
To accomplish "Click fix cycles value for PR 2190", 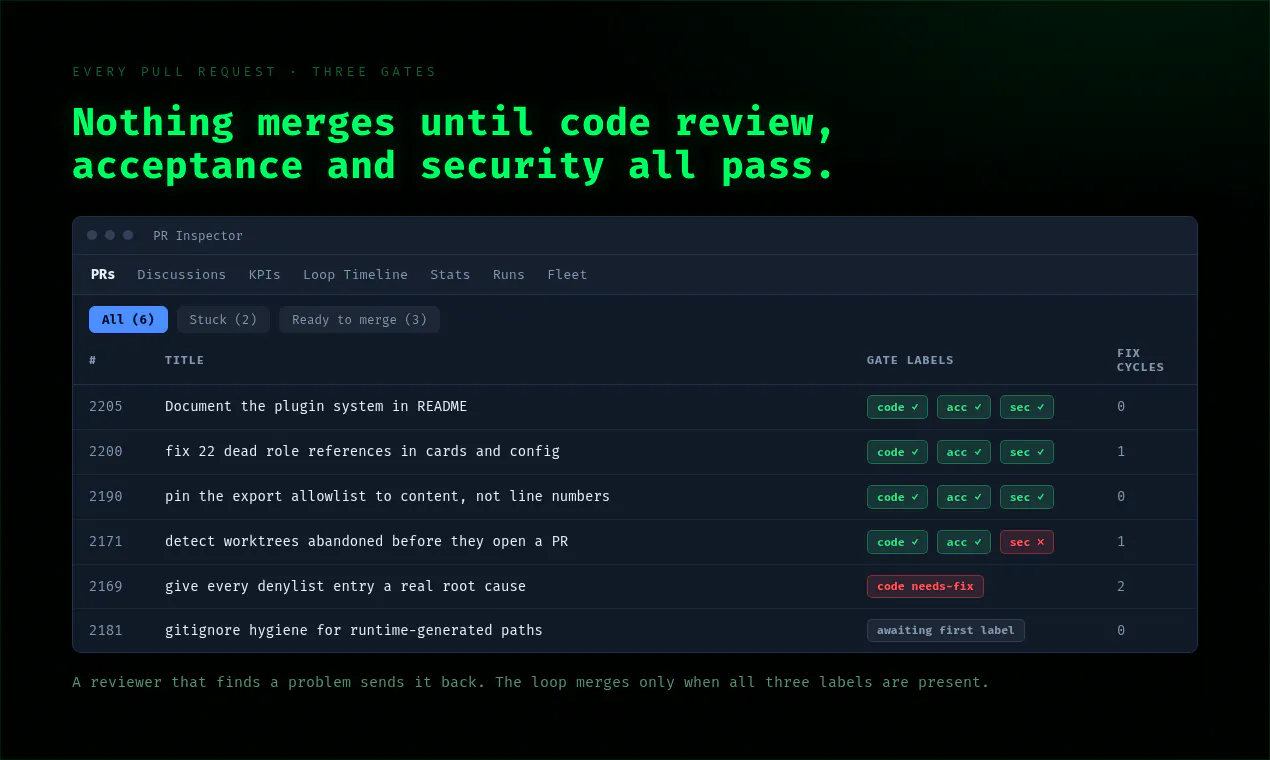I will click(x=1121, y=496).
